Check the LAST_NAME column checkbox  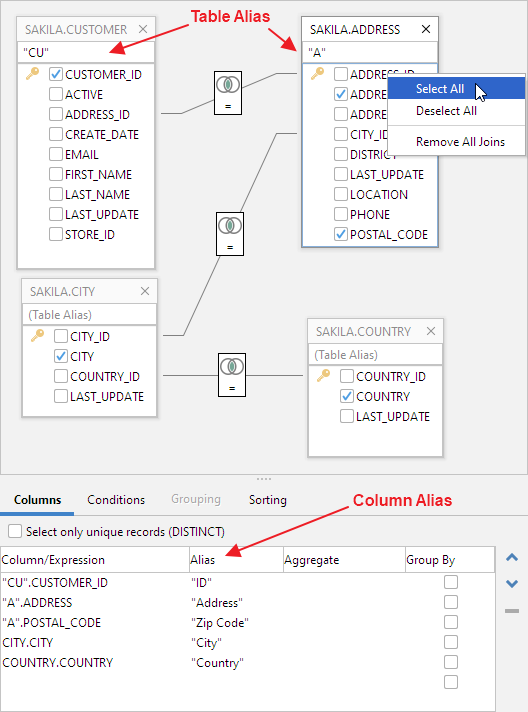pyautogui.click(x=56, y=194)
